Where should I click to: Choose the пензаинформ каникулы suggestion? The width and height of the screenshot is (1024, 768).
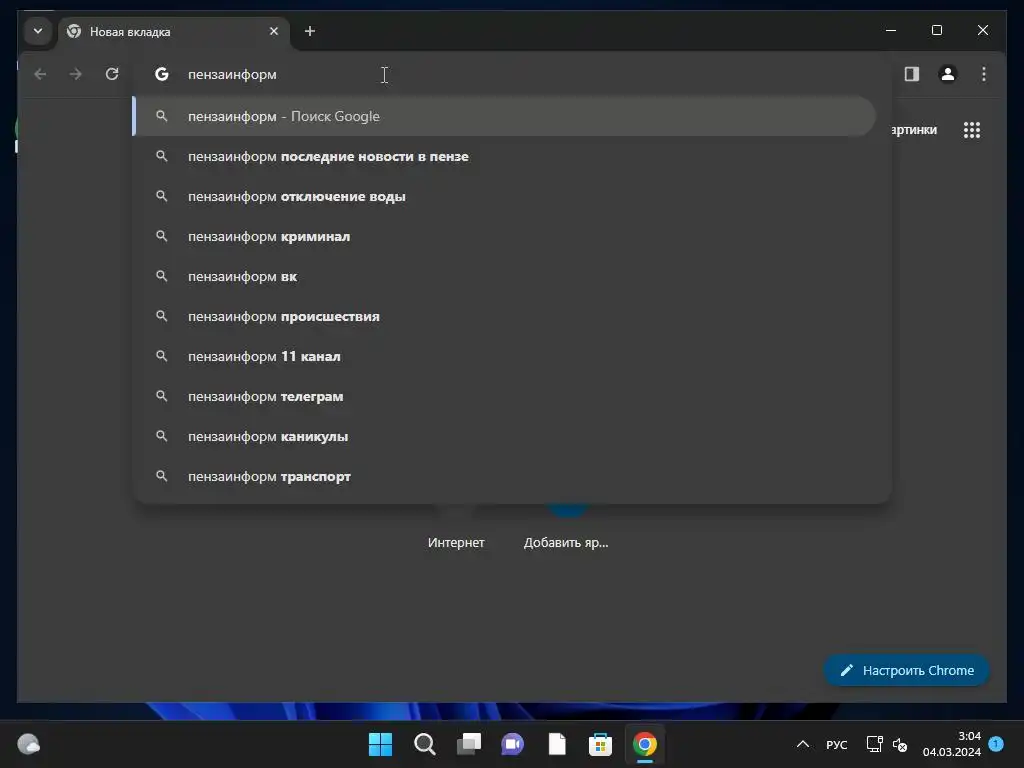tap(504, 436)
